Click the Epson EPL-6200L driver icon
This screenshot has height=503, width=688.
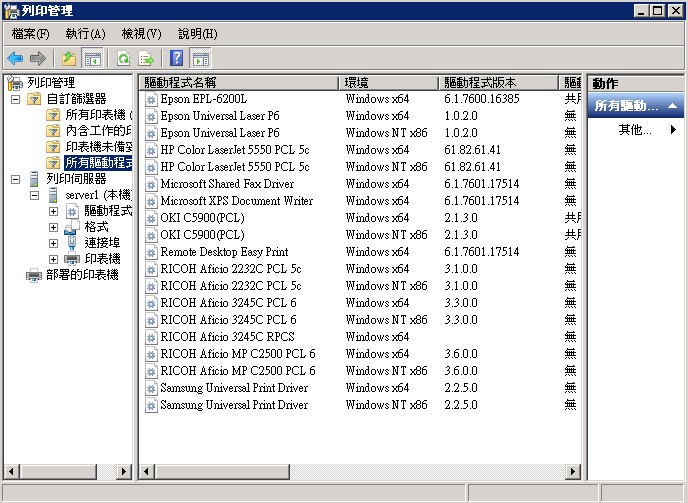[x=151, y=99]
